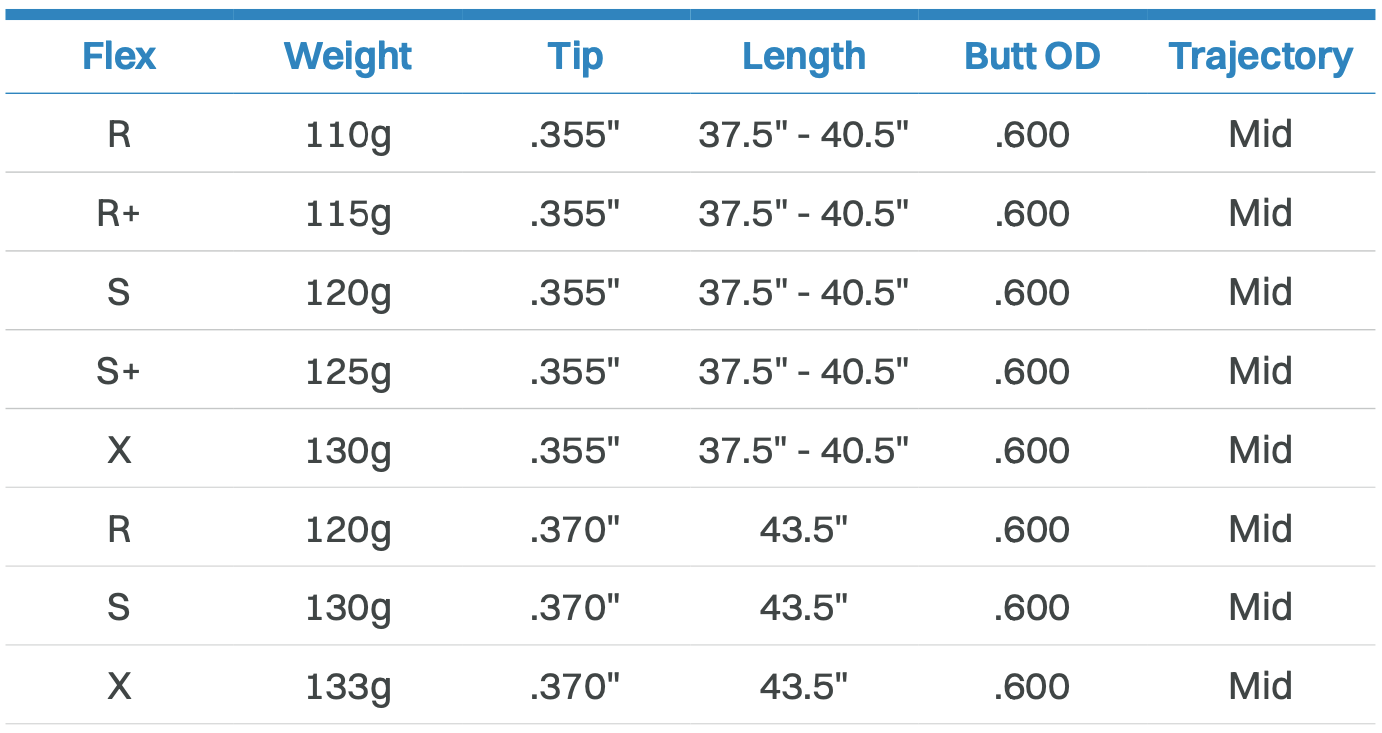Select the 43.5" length in the 133g row
The width and height of the screenshot is (1382, 733).
tap(803, 686)
